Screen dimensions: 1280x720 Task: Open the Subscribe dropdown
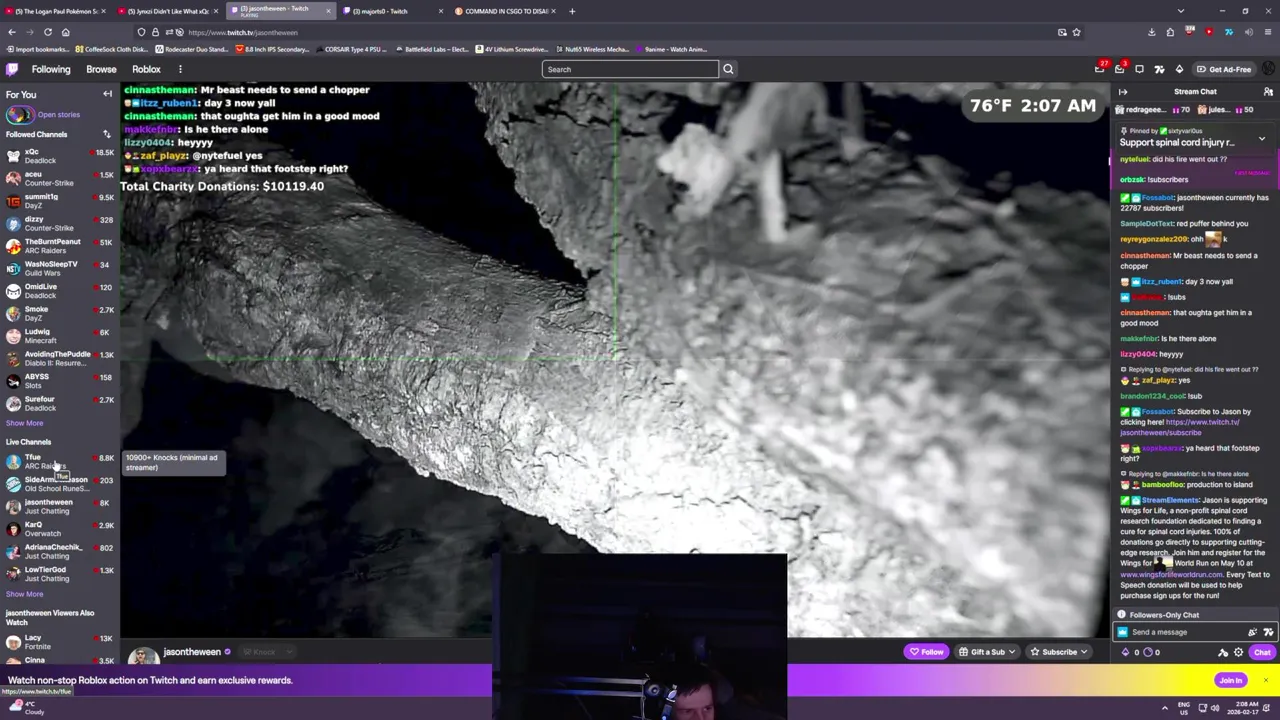pos(1059,652)
